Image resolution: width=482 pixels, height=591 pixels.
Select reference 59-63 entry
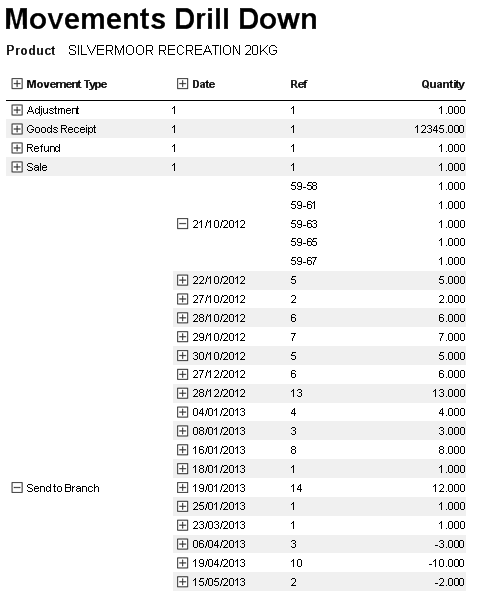(x=304, y=224)
